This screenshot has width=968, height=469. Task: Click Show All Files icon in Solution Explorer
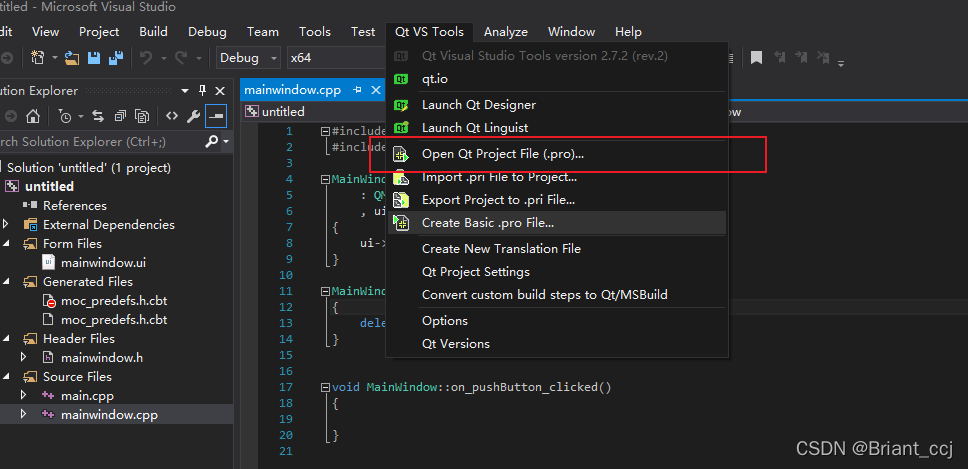142,116
